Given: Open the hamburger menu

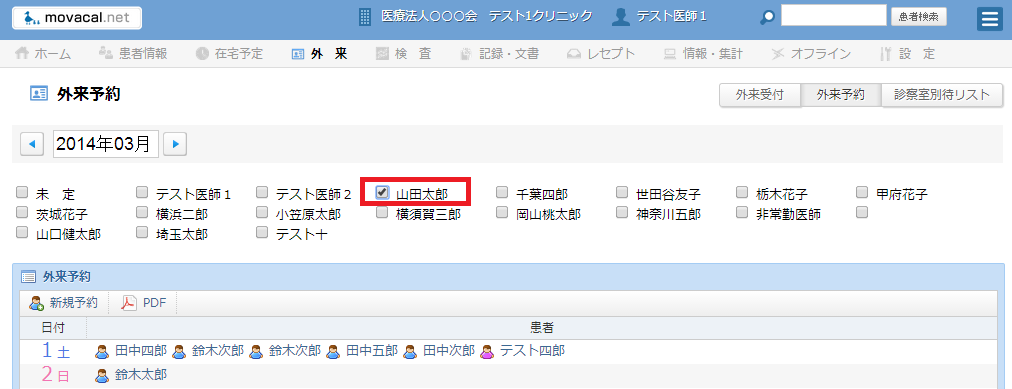Looking at the screenshot, I should pyautogui.click(x=989, y=19).
